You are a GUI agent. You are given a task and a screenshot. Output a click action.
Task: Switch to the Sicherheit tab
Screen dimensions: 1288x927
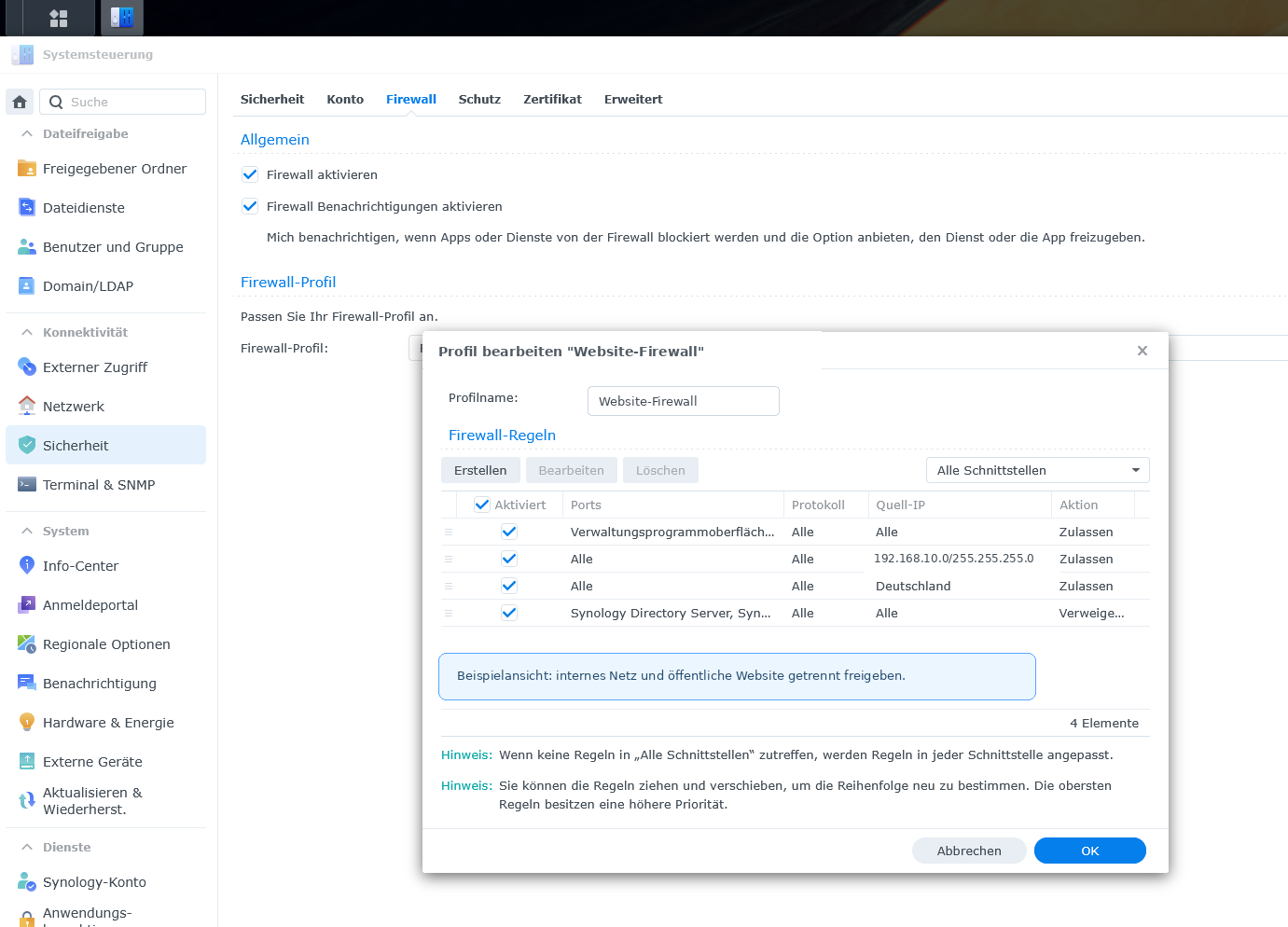[272, 99]
